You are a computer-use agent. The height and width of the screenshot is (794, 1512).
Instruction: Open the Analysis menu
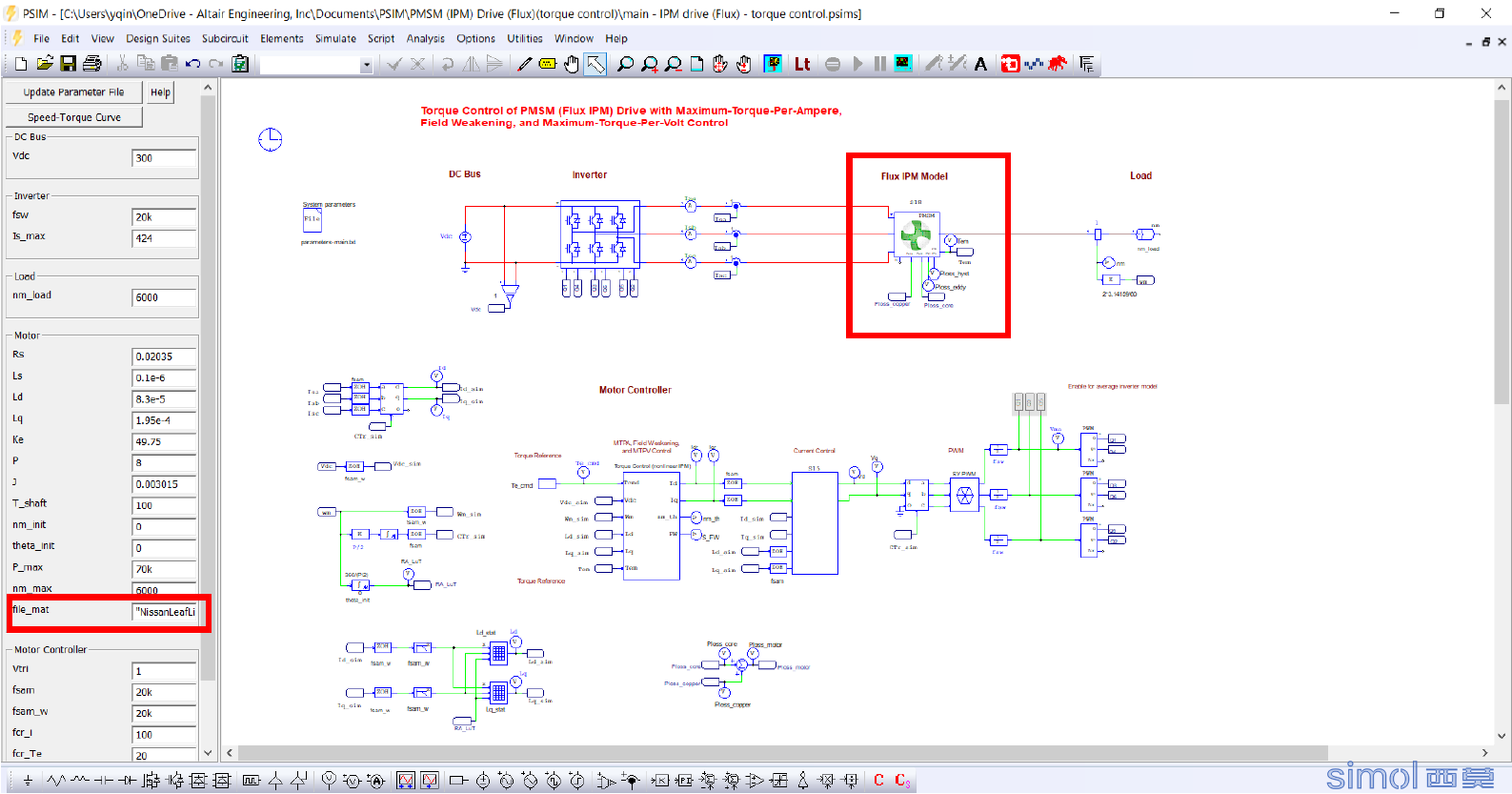[425, 39]
